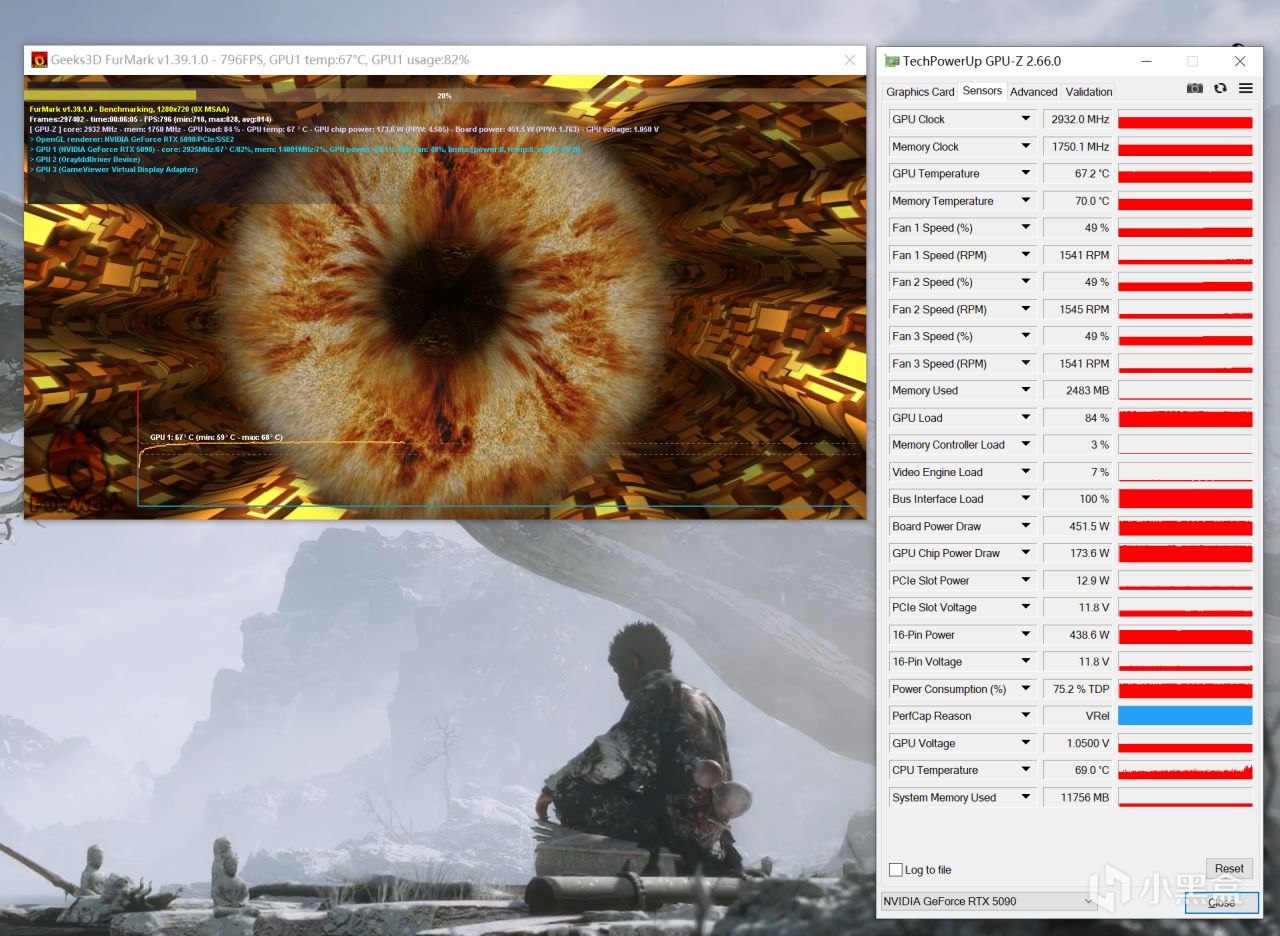Click the GPU-Z app icon in title bar
1280x936 pixels.
[x=892, y=61]
